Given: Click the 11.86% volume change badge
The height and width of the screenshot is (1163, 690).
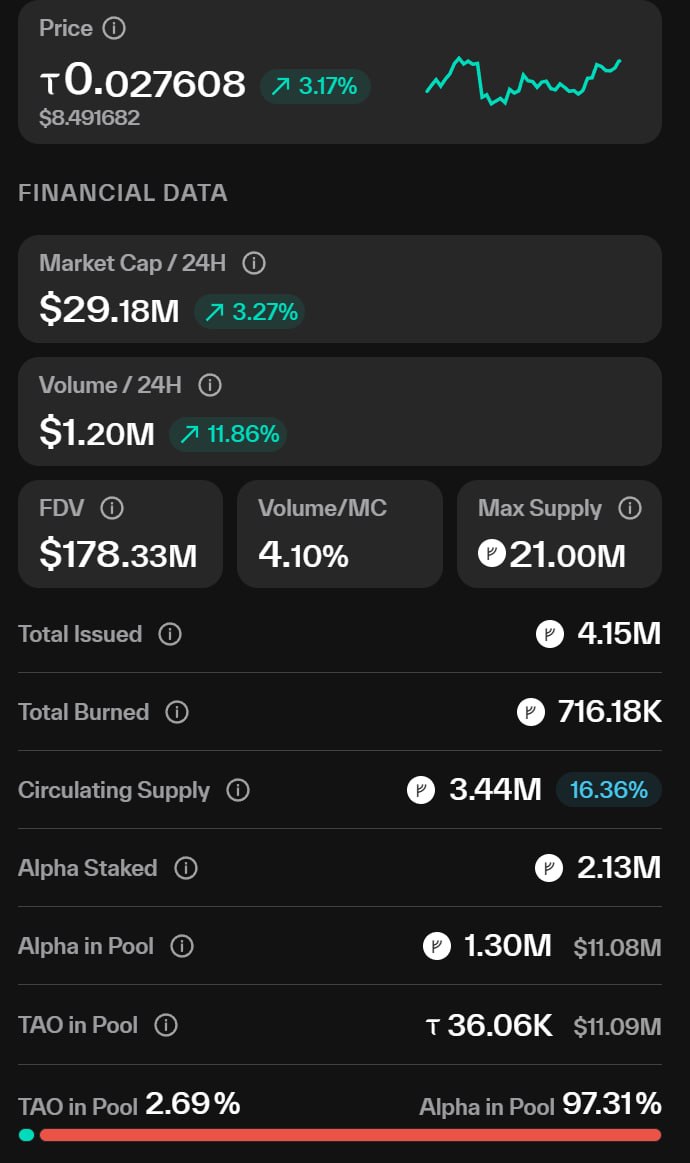Looking at the screenshot, I should click(x=228, y=434).
